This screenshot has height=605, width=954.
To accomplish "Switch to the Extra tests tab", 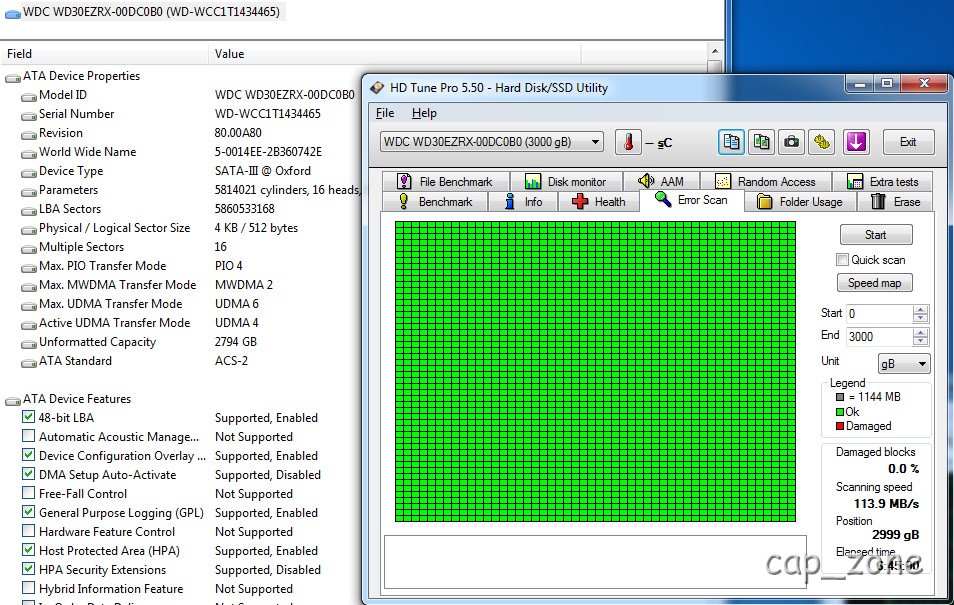I will 882,181.
